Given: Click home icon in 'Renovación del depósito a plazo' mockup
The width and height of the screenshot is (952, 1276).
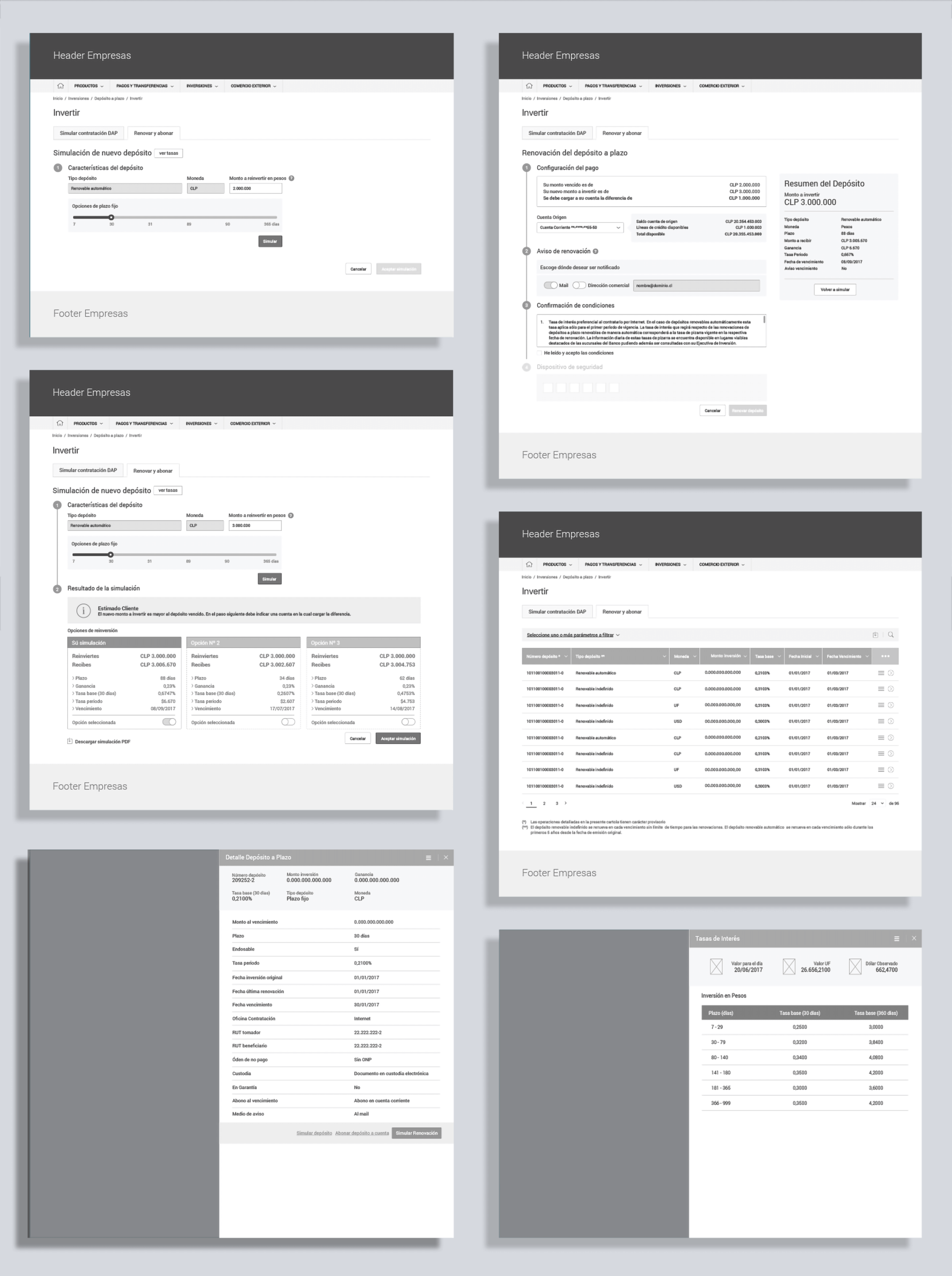Looking at the screenshot, I should click(529, 86).
